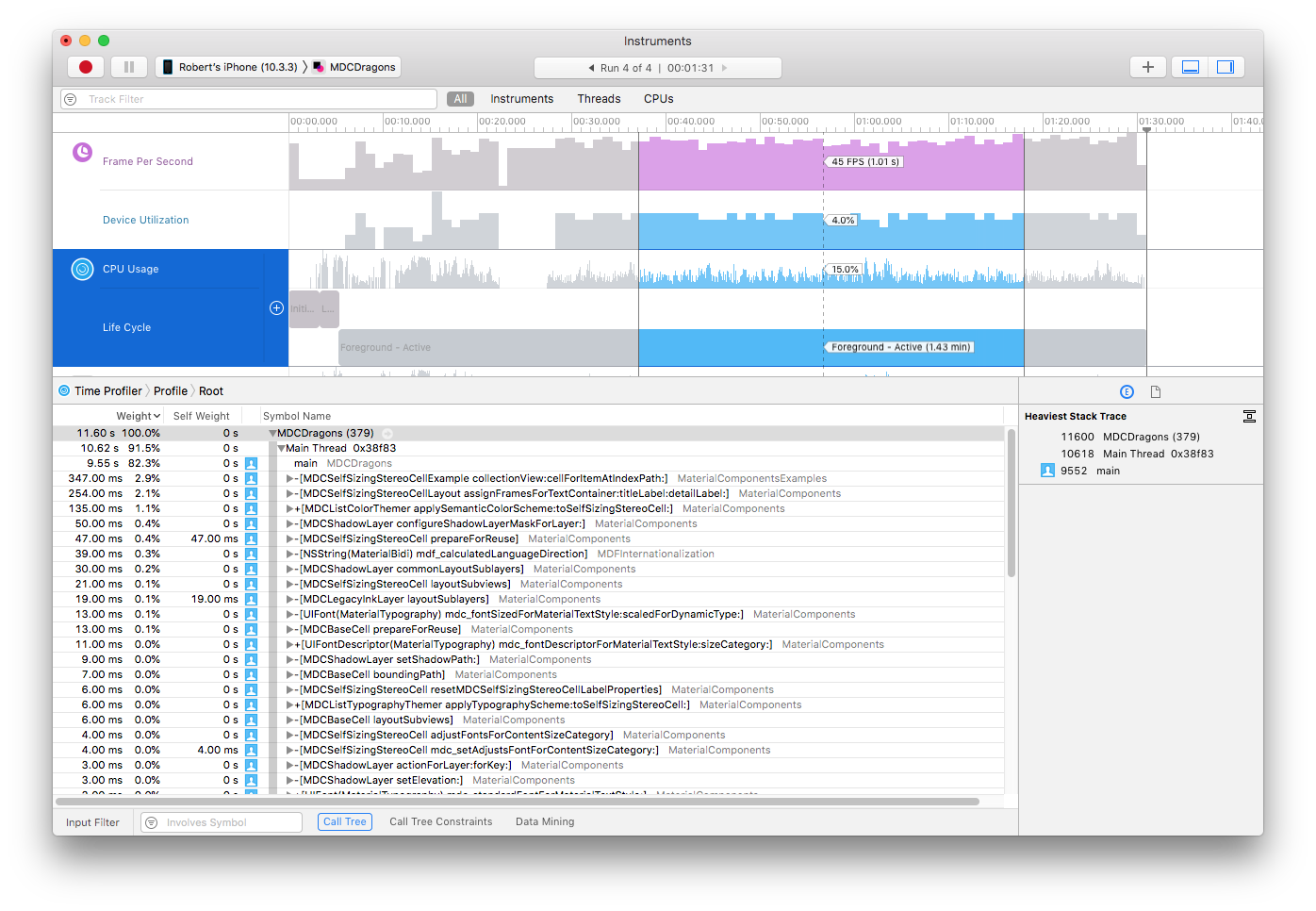Focus the Track Filter field

coord(249,99)
